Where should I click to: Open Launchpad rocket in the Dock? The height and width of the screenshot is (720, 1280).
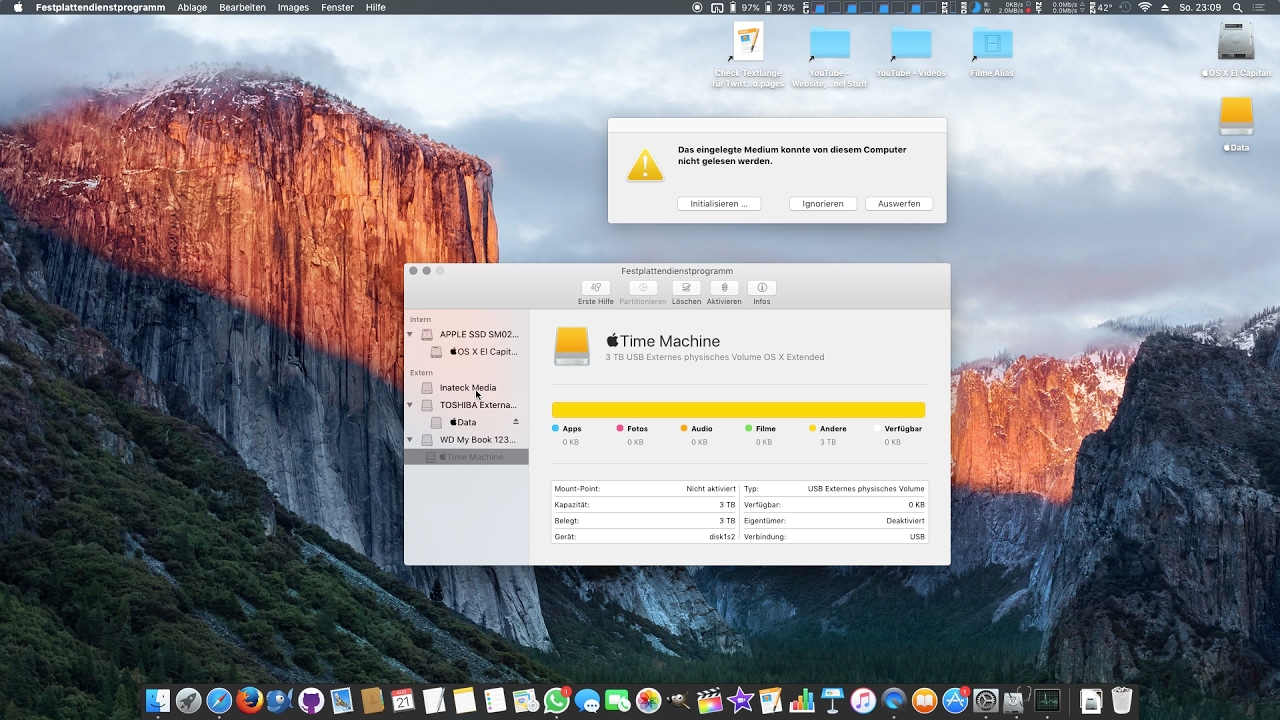(x=188, y=701)
